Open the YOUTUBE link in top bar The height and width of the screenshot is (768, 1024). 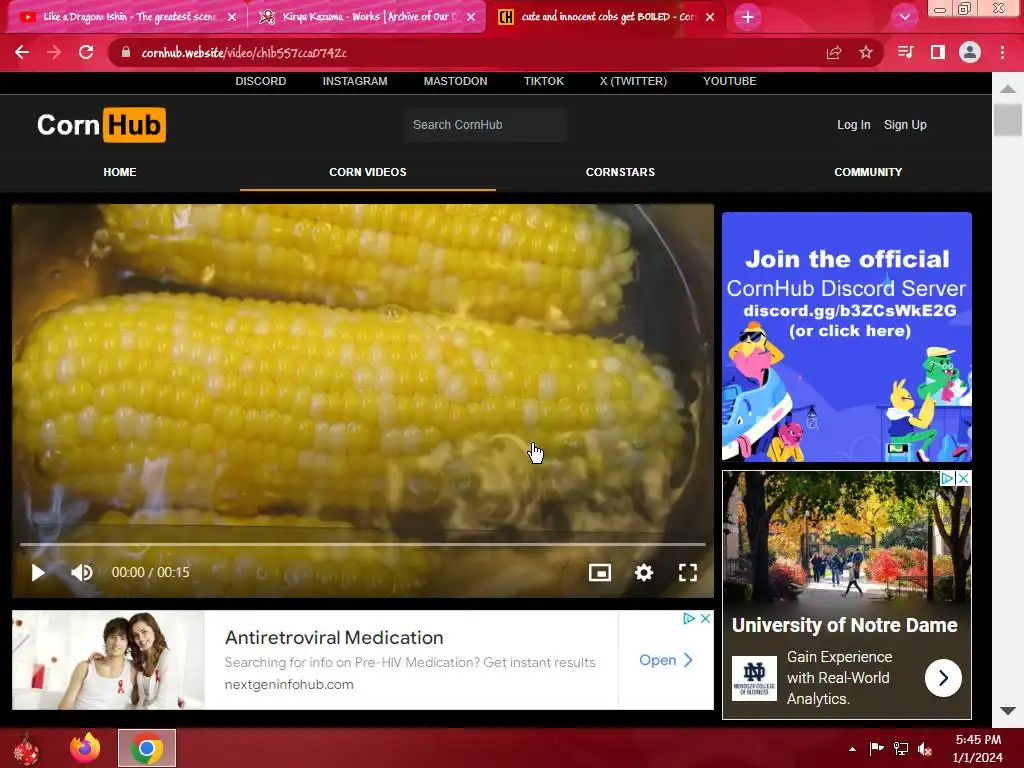pyautogui.click(x=729, y=81)
